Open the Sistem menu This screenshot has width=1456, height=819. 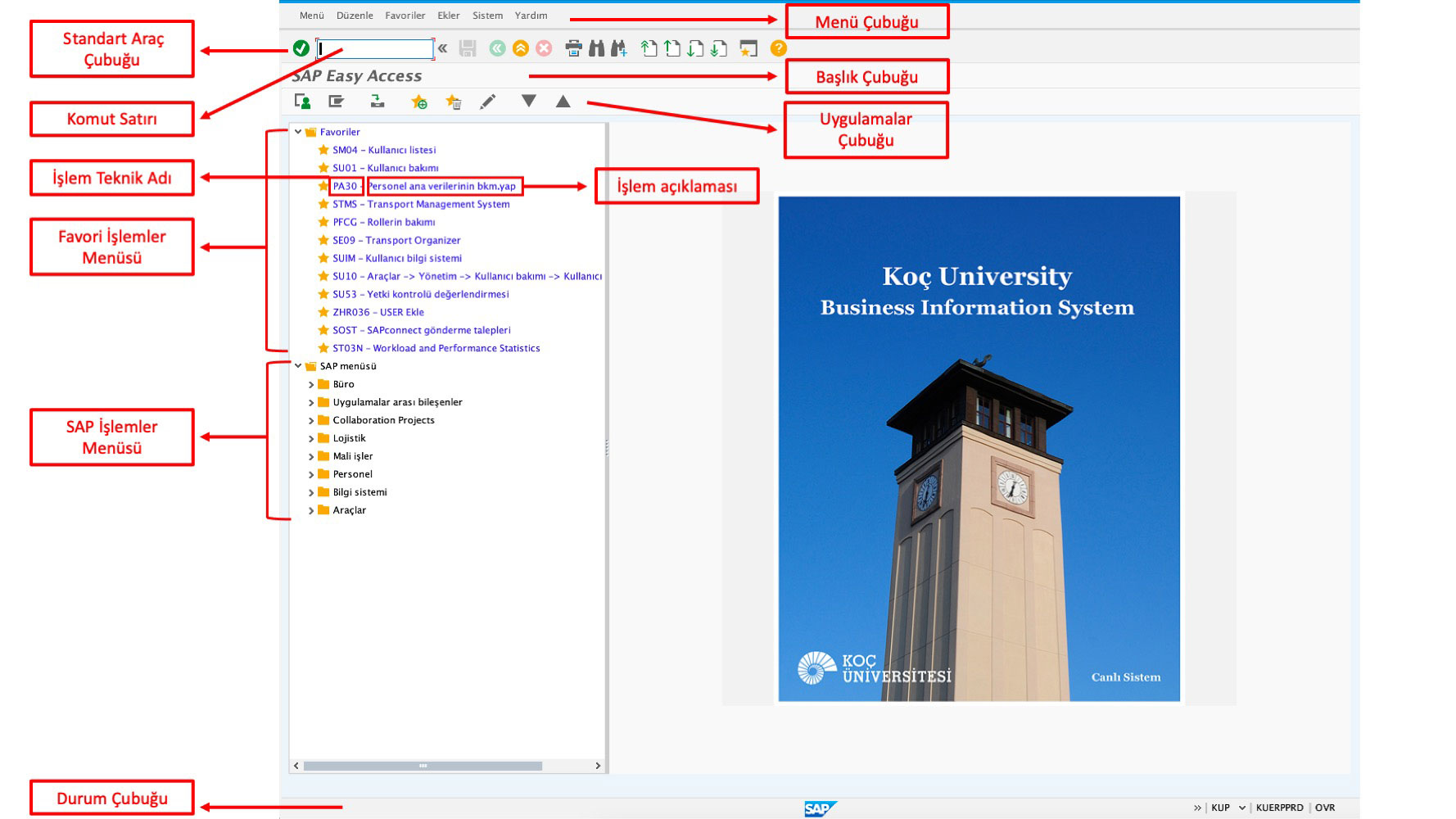pyautogui.click(x=487, y=15)
